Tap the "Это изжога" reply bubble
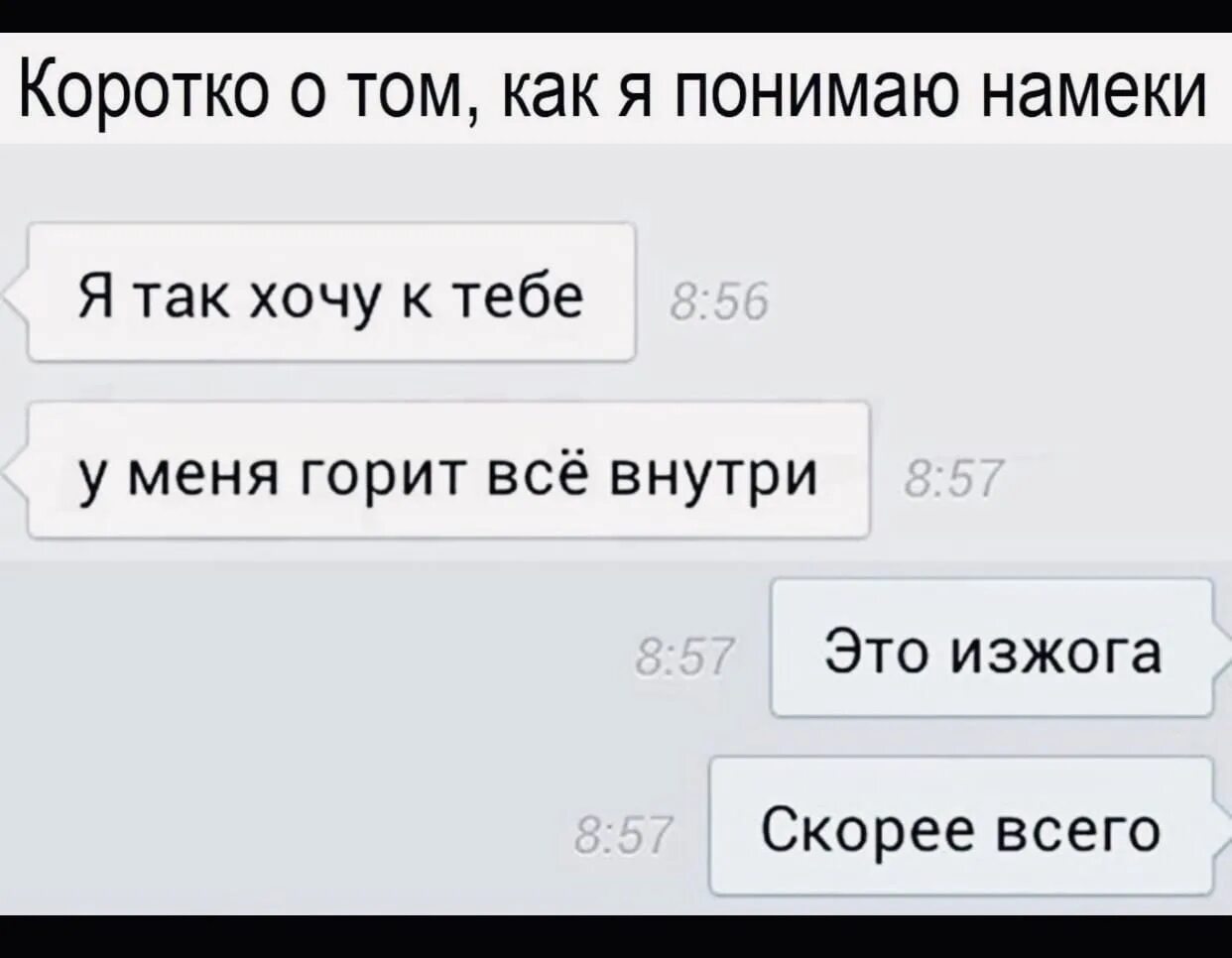1232x958 pixels. click(x=992, y=649)
